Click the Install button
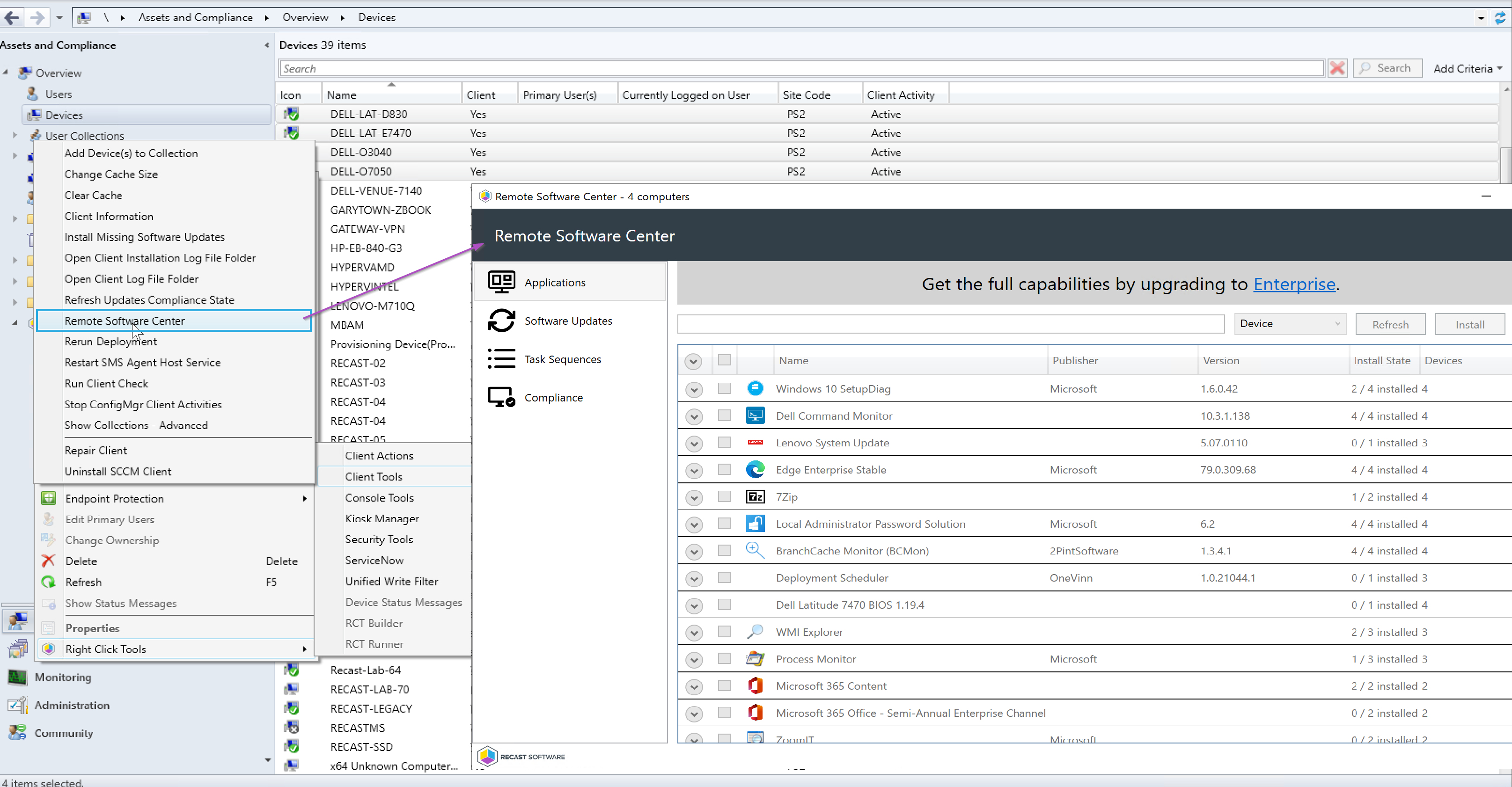 (x=1469, y=324)
